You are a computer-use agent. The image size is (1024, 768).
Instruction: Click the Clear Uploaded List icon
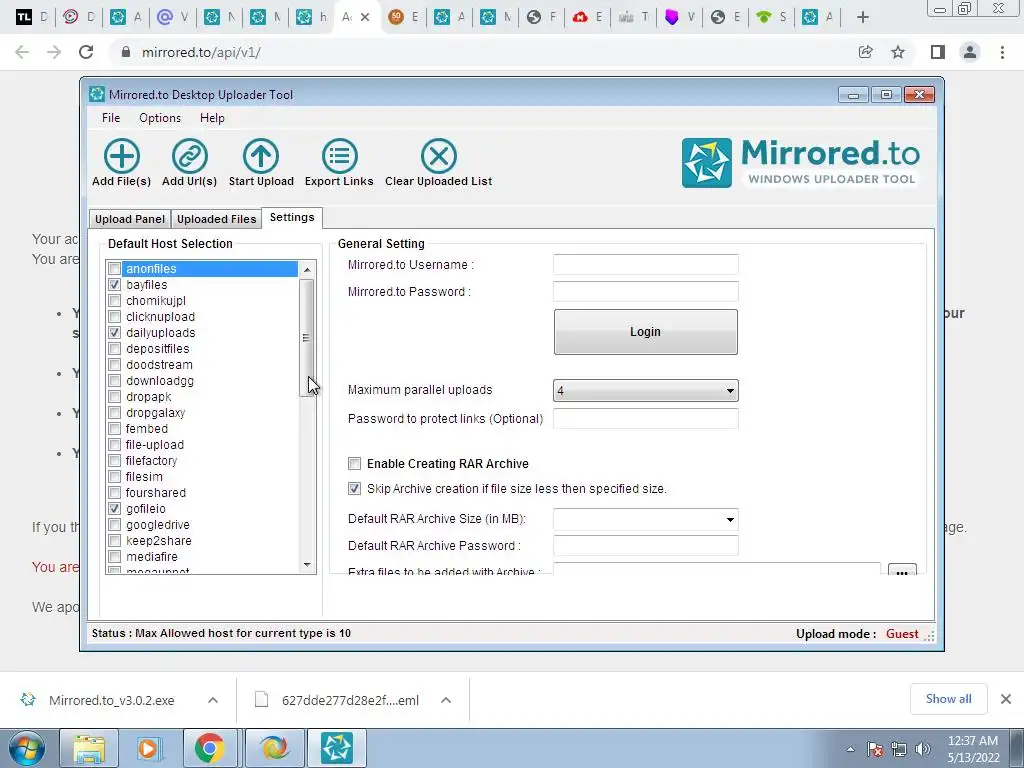[438, 156]
